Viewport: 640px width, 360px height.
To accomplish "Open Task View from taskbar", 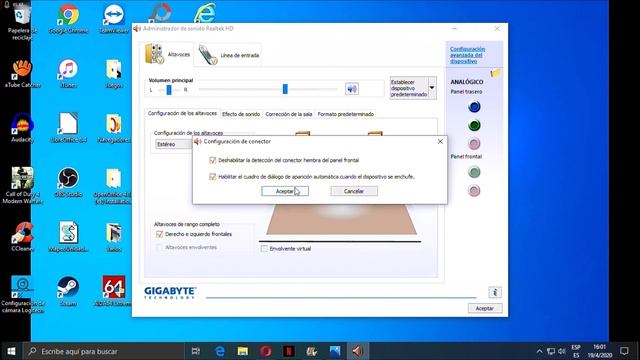I will (196, 351).
